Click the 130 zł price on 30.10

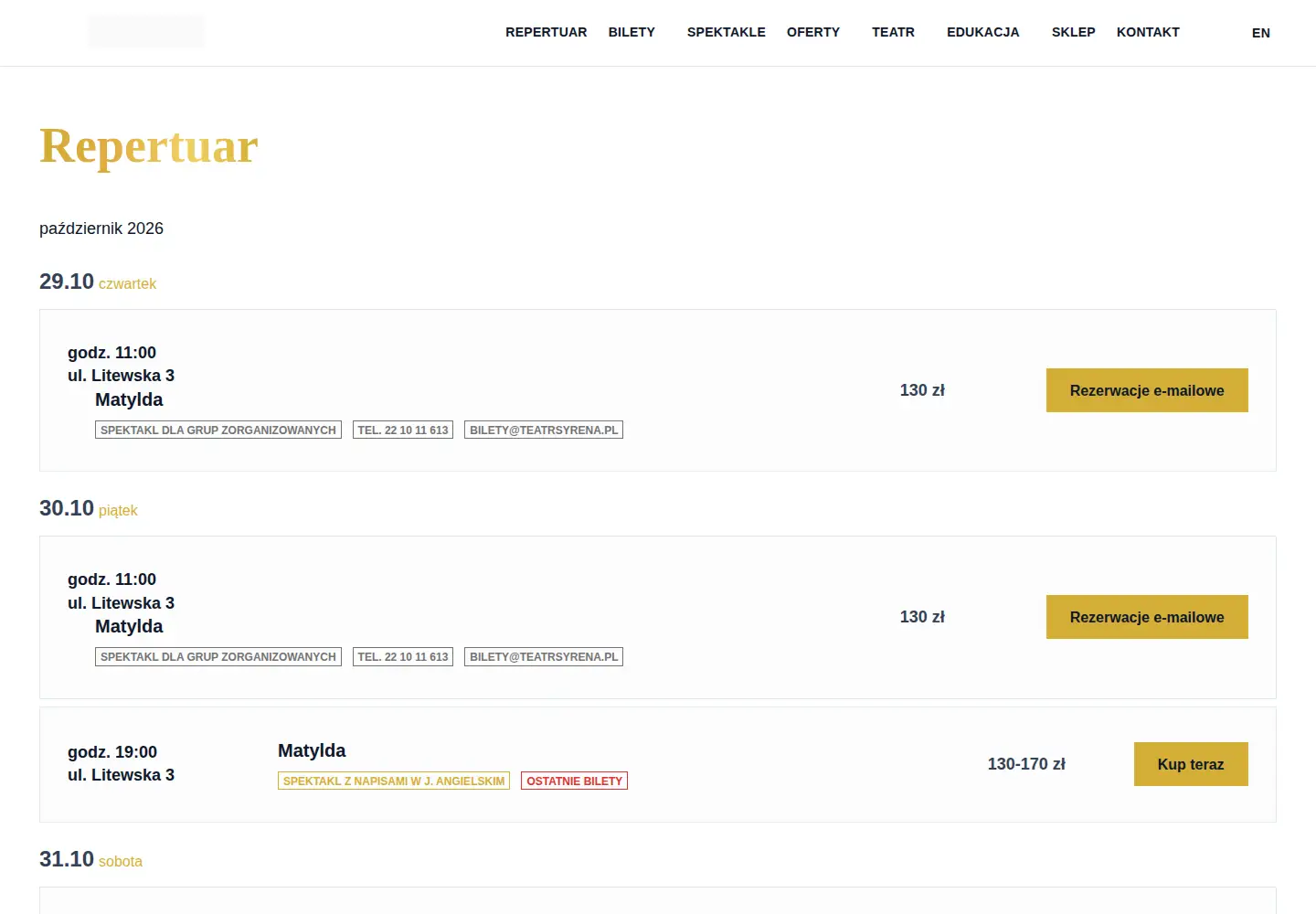coord(922,617)
